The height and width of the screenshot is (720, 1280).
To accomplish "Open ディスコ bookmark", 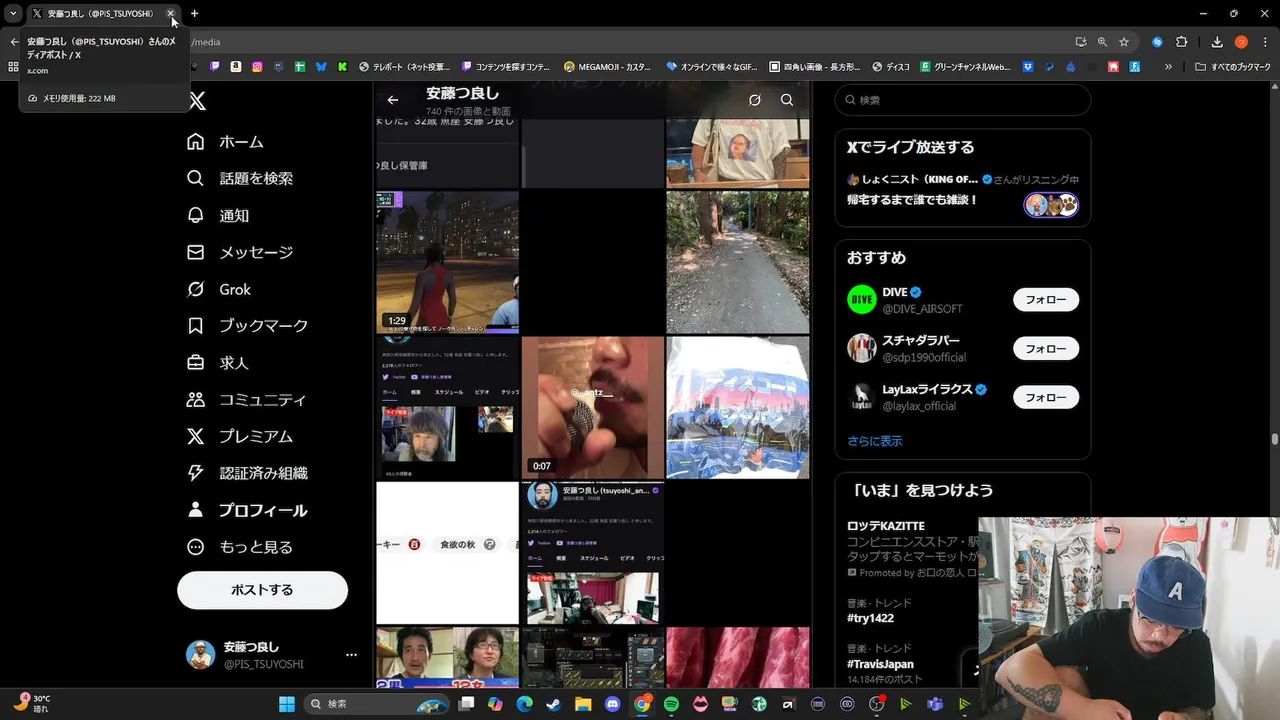I will click(x=891, y=67).
